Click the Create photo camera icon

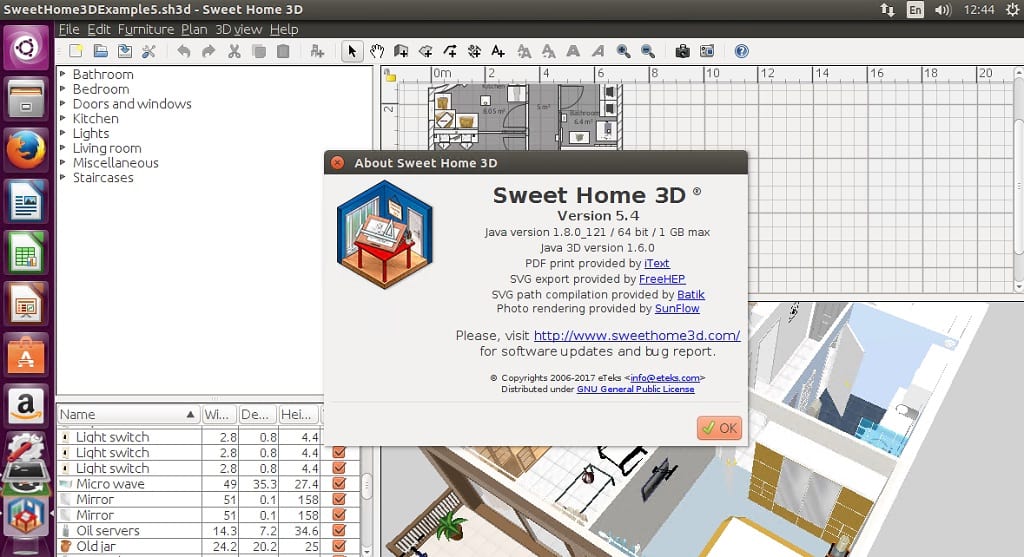tap(682, 51)
